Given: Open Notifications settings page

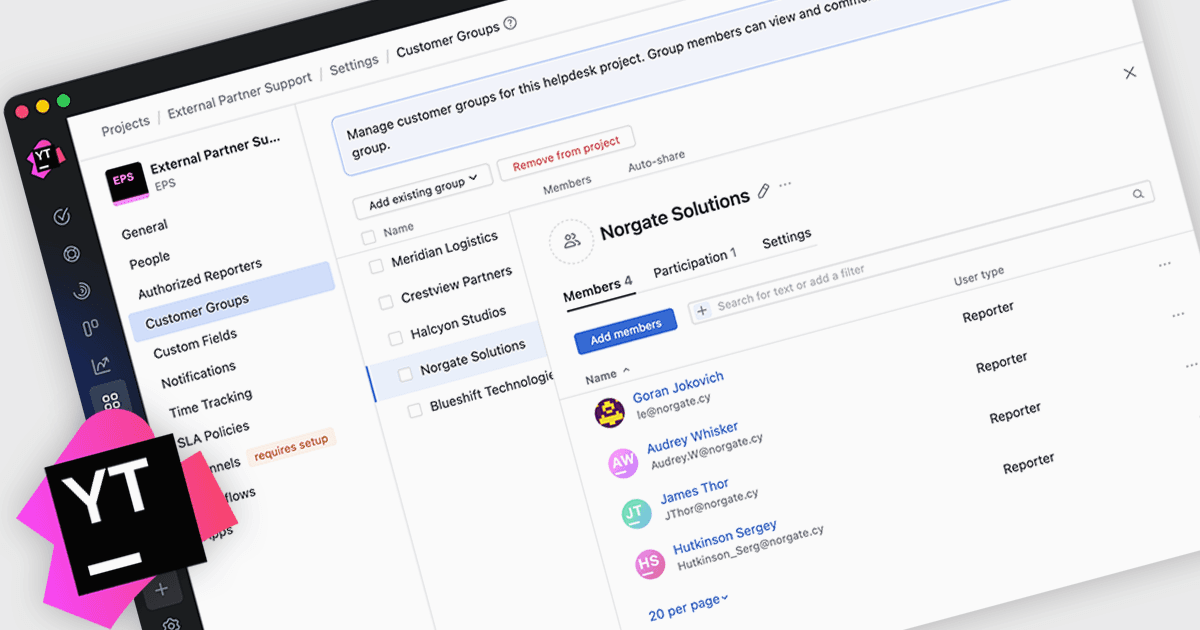Looking at the screenshot, I should point(199,376).
